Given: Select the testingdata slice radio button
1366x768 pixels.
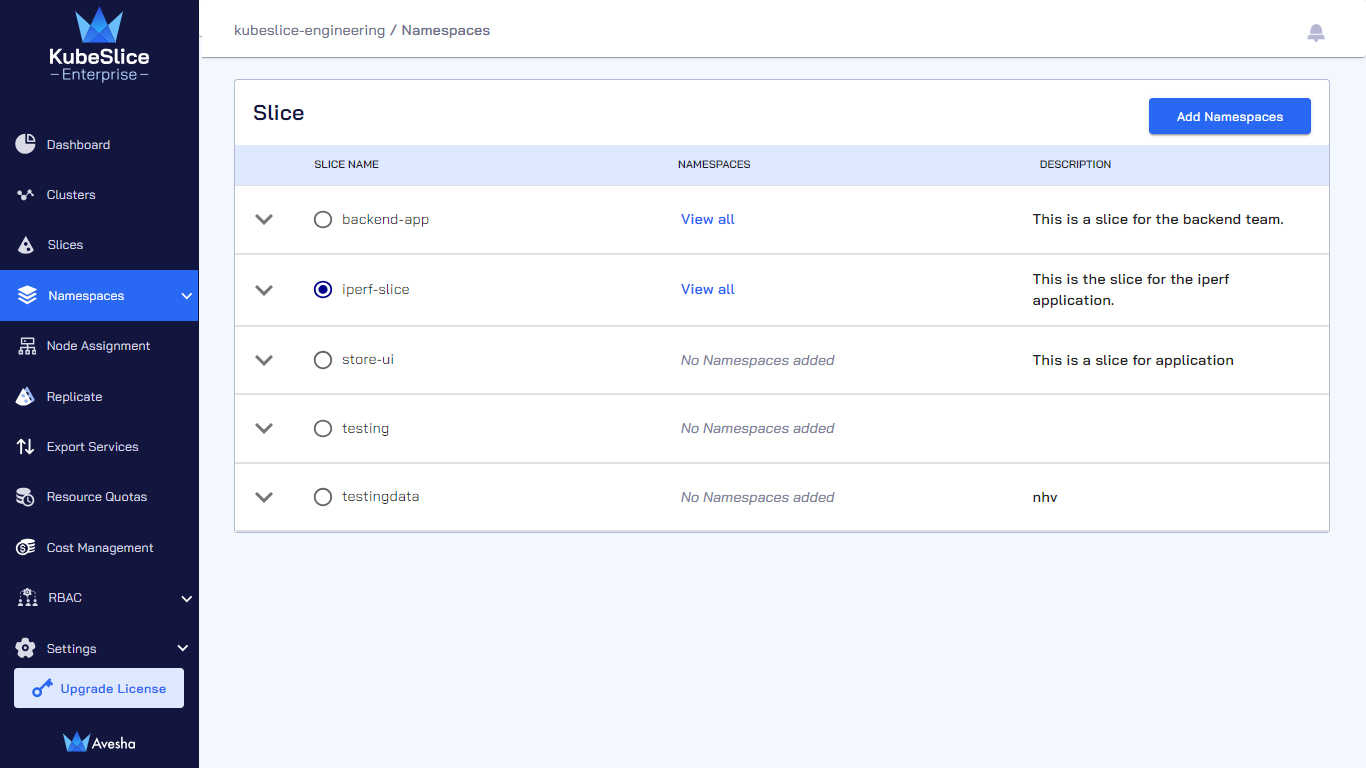Looking at the screenshot, I should (x=323, y=496).
